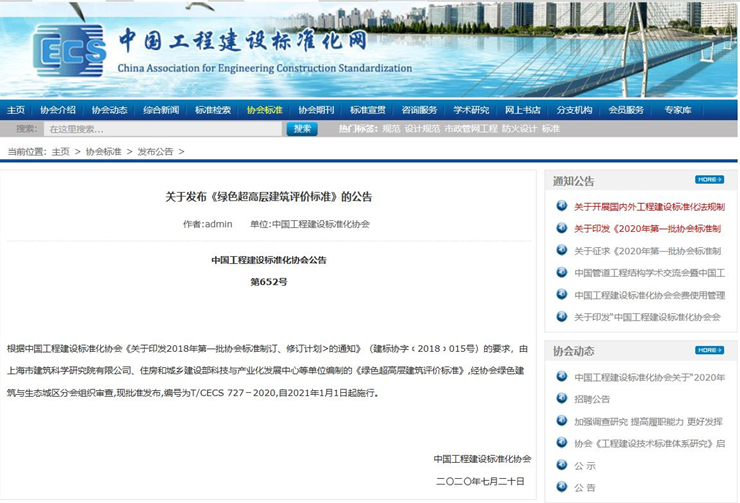This screenshot has width=740, height=503.
Task: Click the search input field 在这里搜索
Action: (x=162, y=129)
